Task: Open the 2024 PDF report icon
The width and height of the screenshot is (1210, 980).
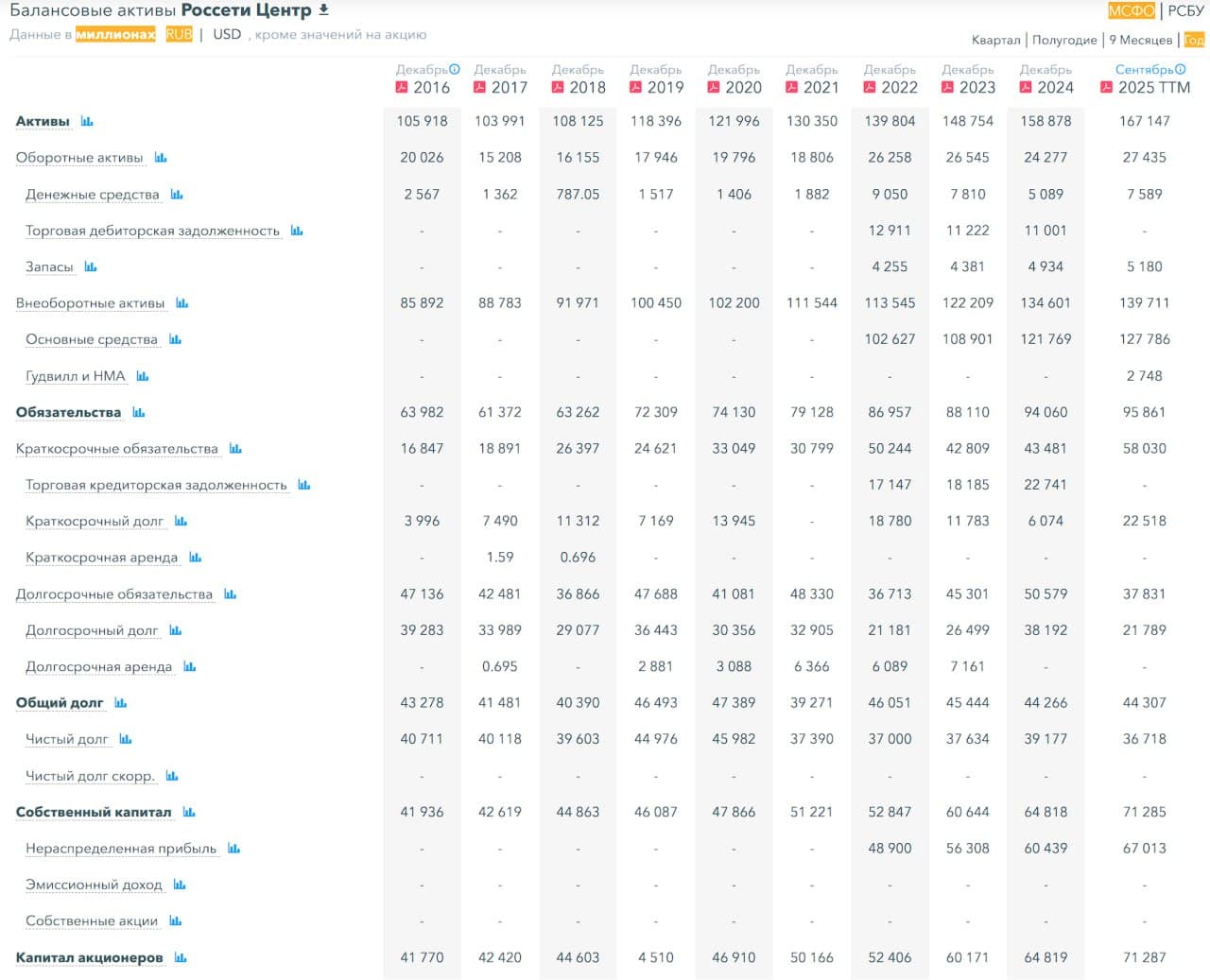Action: click(x=1026, y=88)
